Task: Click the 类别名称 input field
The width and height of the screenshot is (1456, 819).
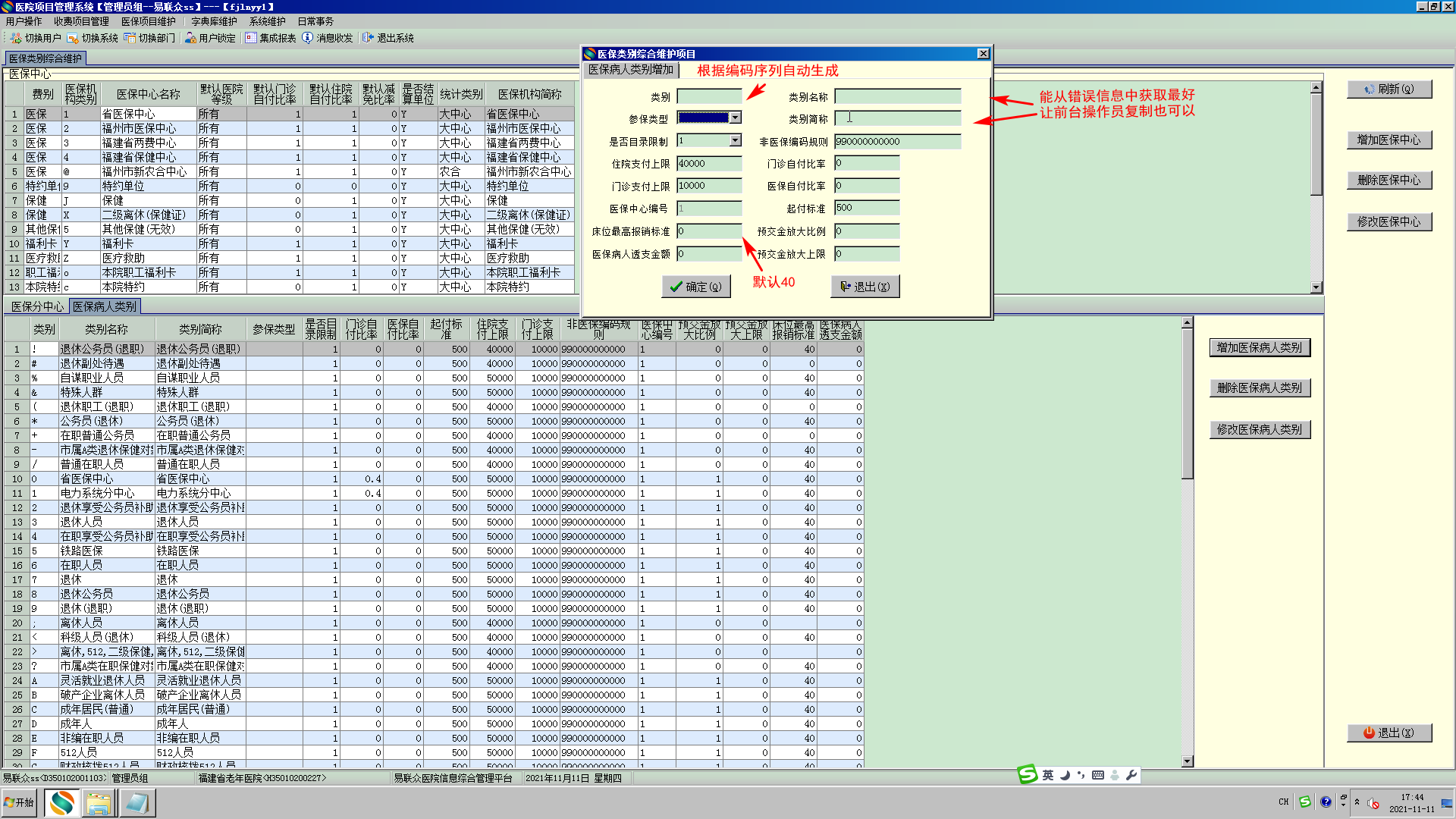Action: (897, 96)
